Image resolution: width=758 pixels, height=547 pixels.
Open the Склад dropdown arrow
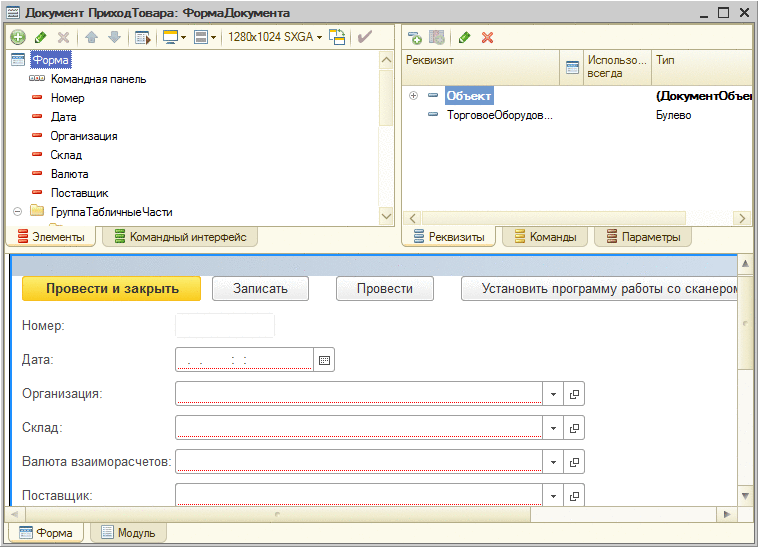pyautogui.click(x=553, y=428)
